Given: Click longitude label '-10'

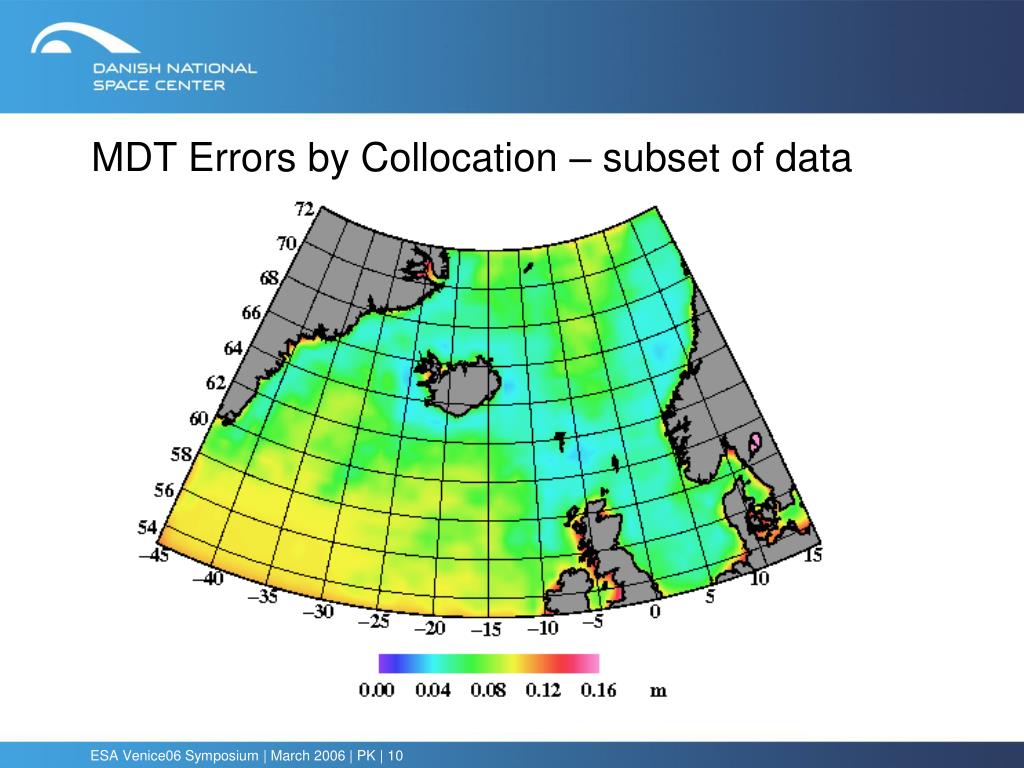Looking at the screenshot, I should point(543,628).
